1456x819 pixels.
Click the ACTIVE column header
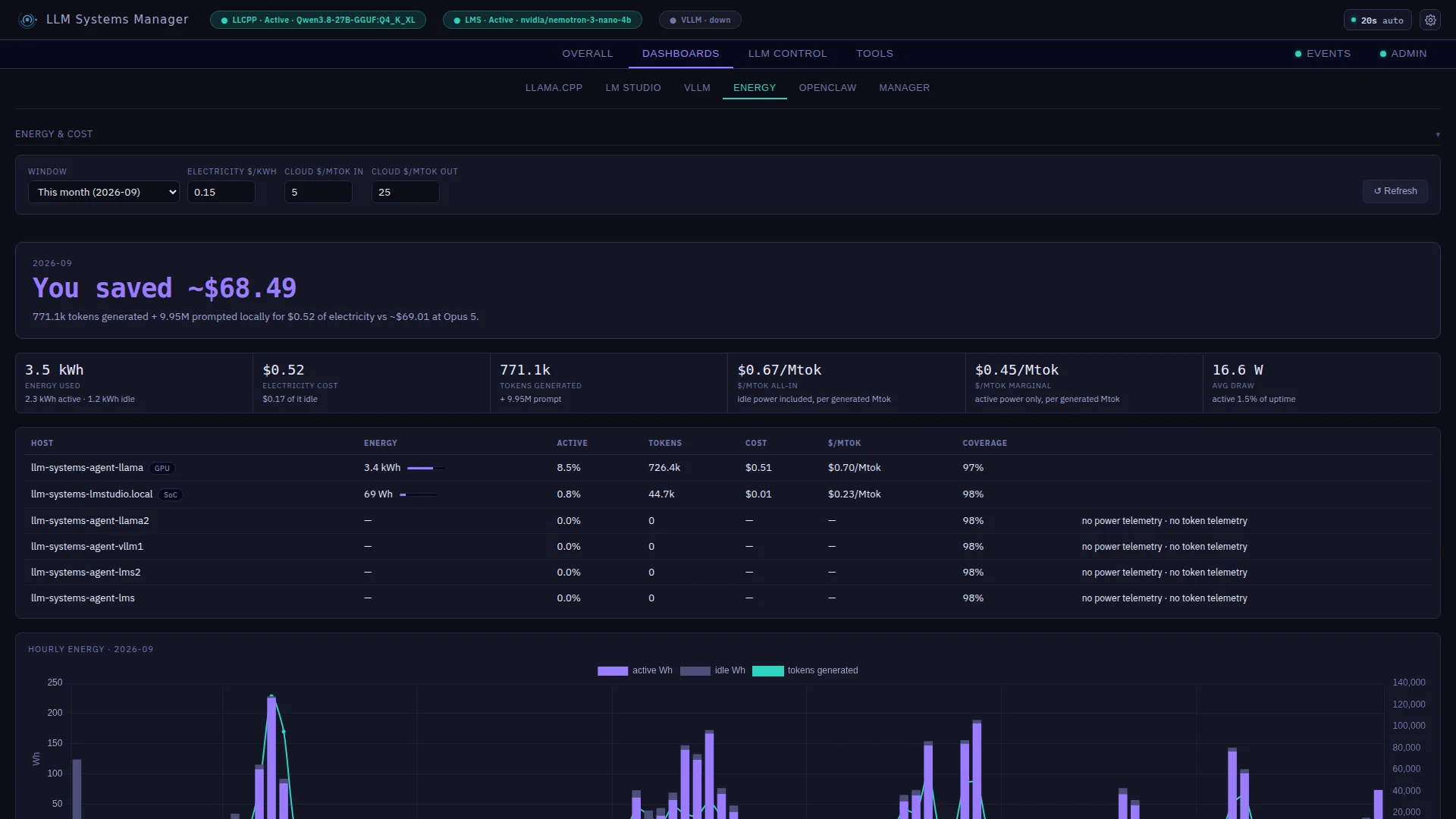[573, 443]
